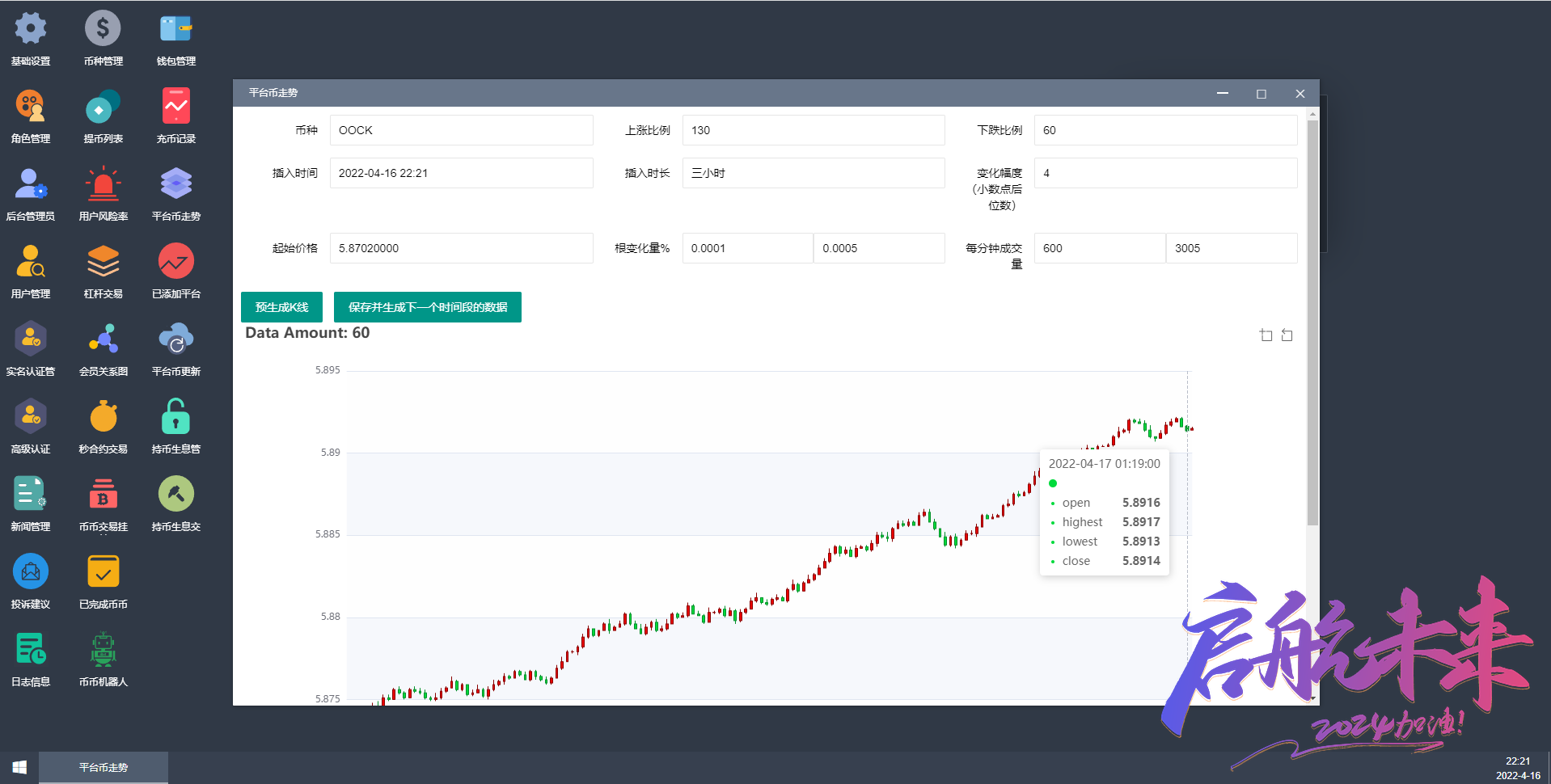The height and width of the screenshot is (784, 1551).
Task: Open 后台管理员 icon
Action: 31,184
